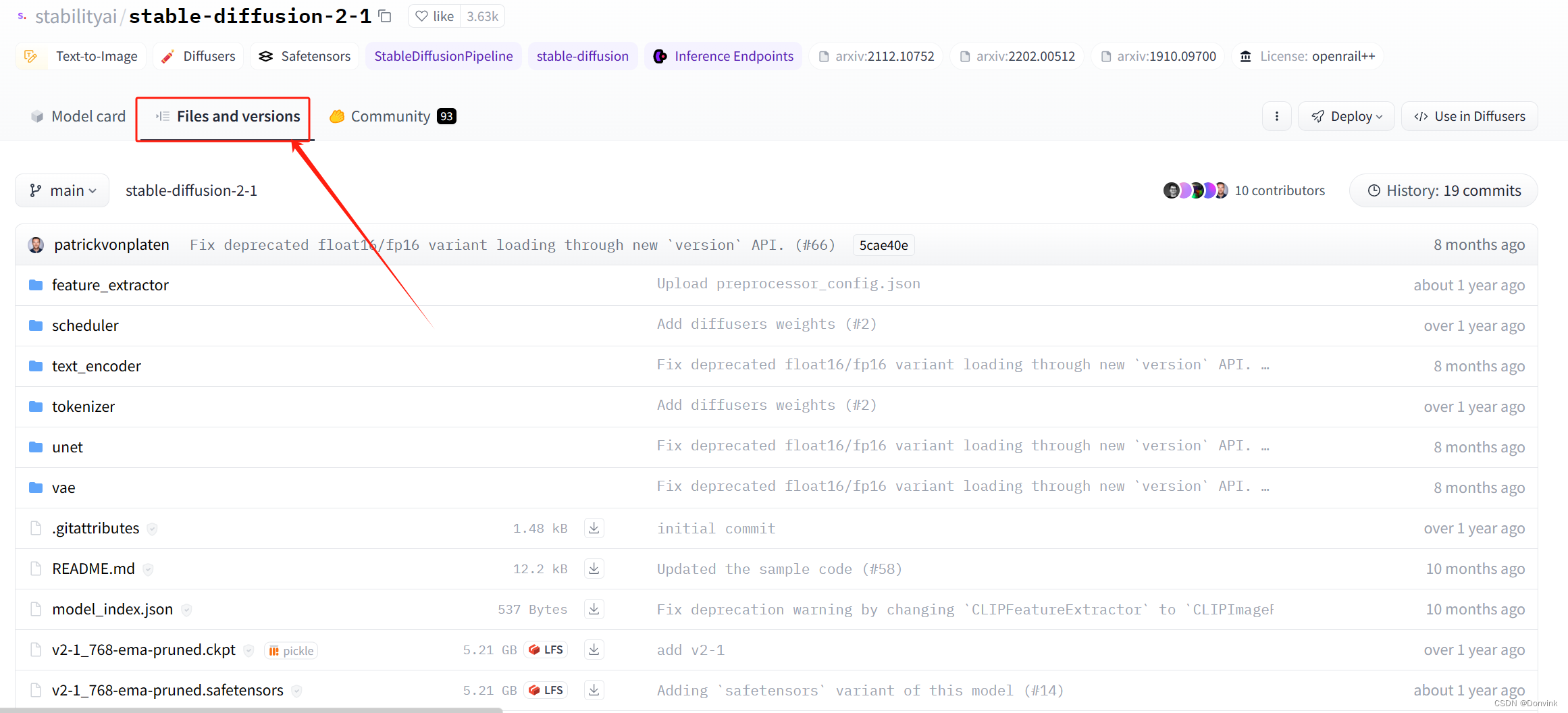Open the stable-diffusion tag
This screenshot has height=713, width=1568.
583,56
